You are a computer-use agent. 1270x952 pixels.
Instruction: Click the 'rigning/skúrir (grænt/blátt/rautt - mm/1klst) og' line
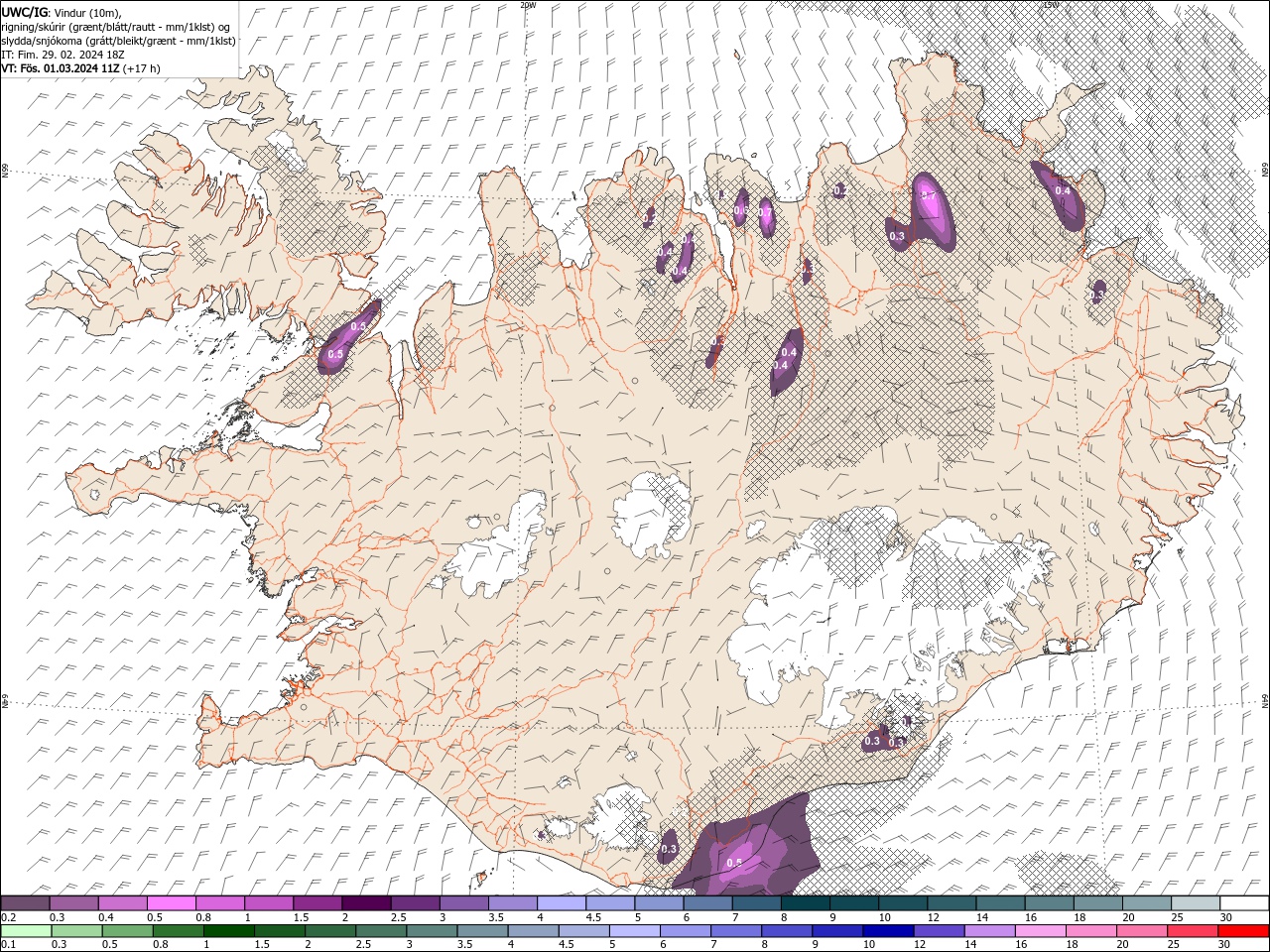116,27
